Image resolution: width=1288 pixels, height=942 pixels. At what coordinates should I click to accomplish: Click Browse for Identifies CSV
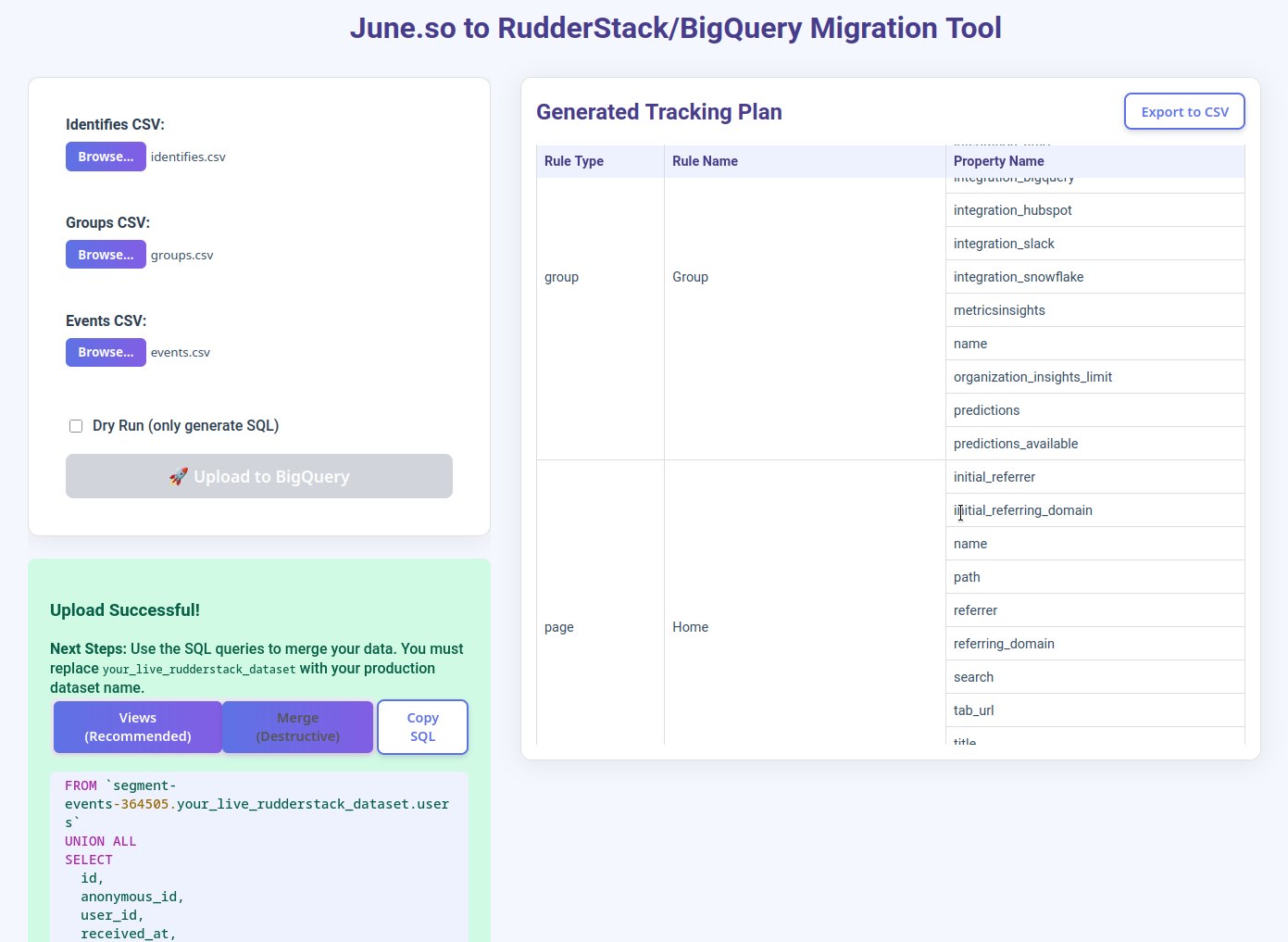coord(106,157)
